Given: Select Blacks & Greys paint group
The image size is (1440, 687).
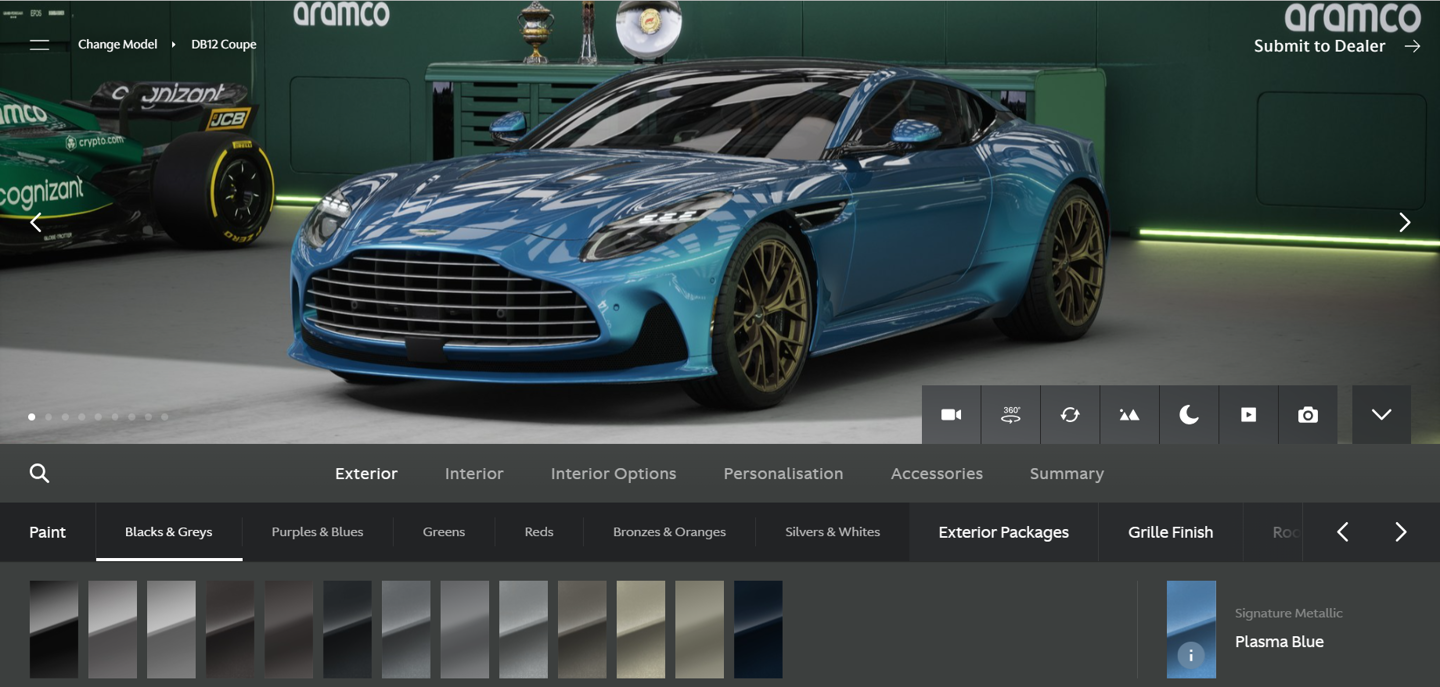Looking at the screenshot, I should [x=169, y=532].
